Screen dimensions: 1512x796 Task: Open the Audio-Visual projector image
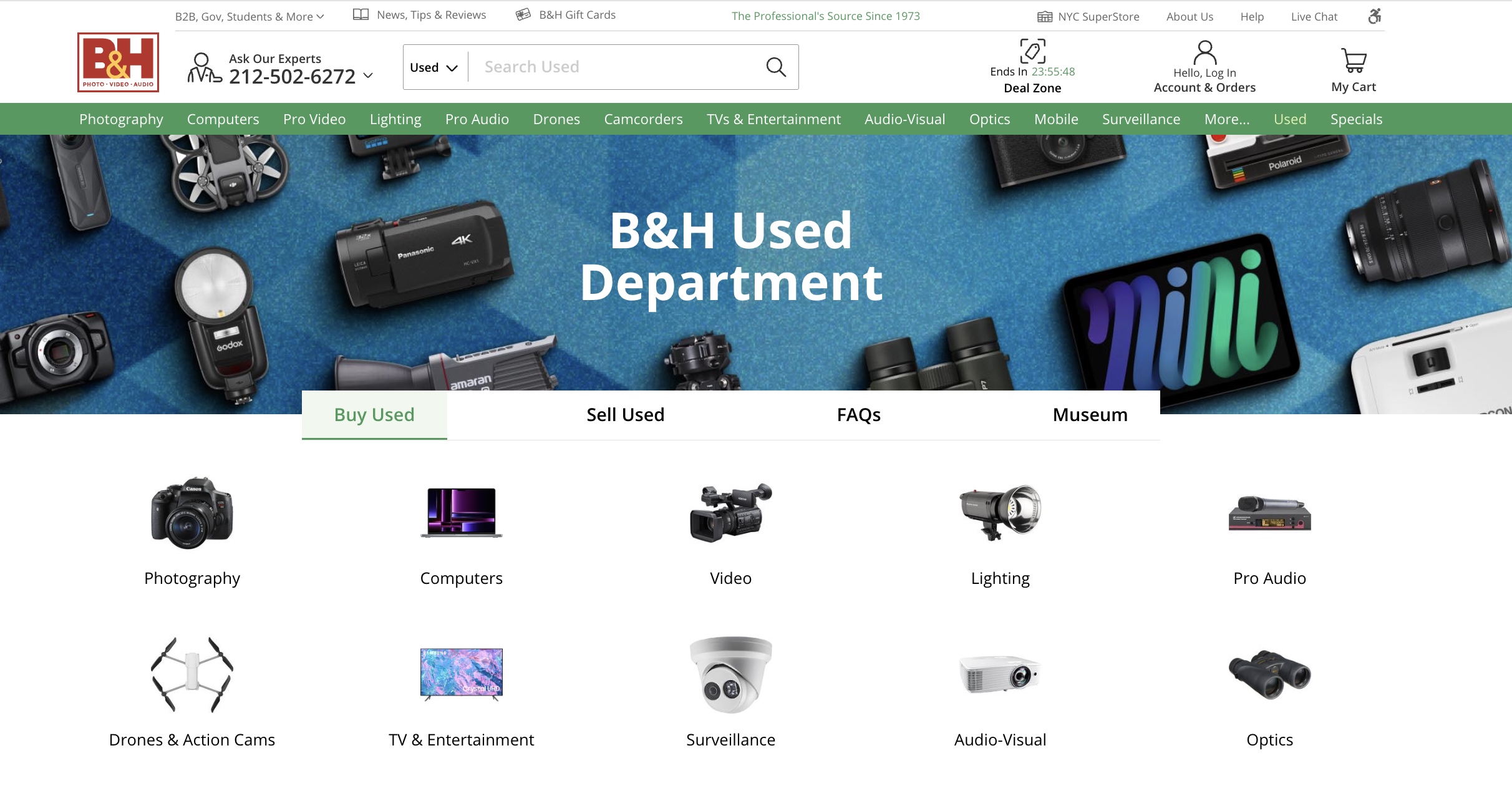click(1001, 674)
